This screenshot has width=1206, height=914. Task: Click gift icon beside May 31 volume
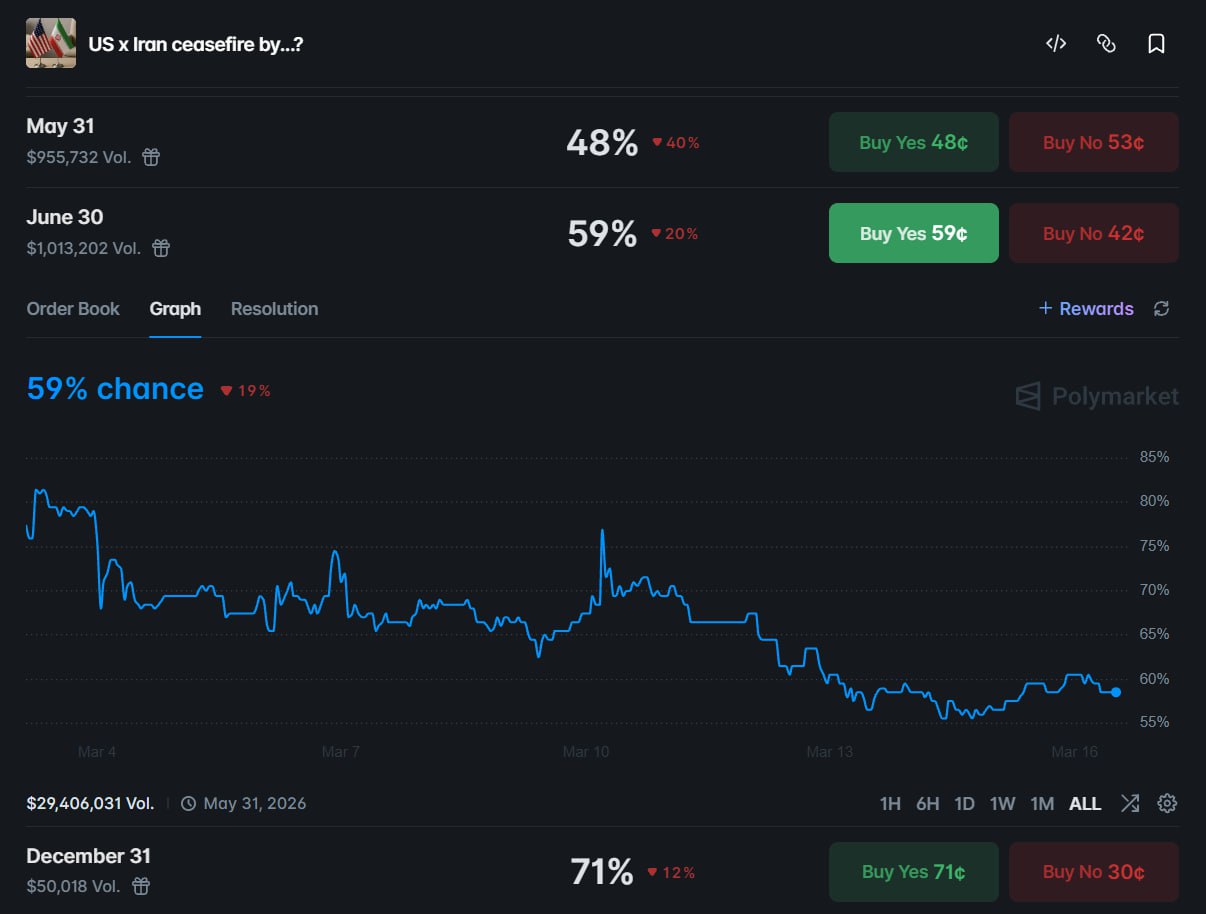pyautogui.click(x=151, y=157)
